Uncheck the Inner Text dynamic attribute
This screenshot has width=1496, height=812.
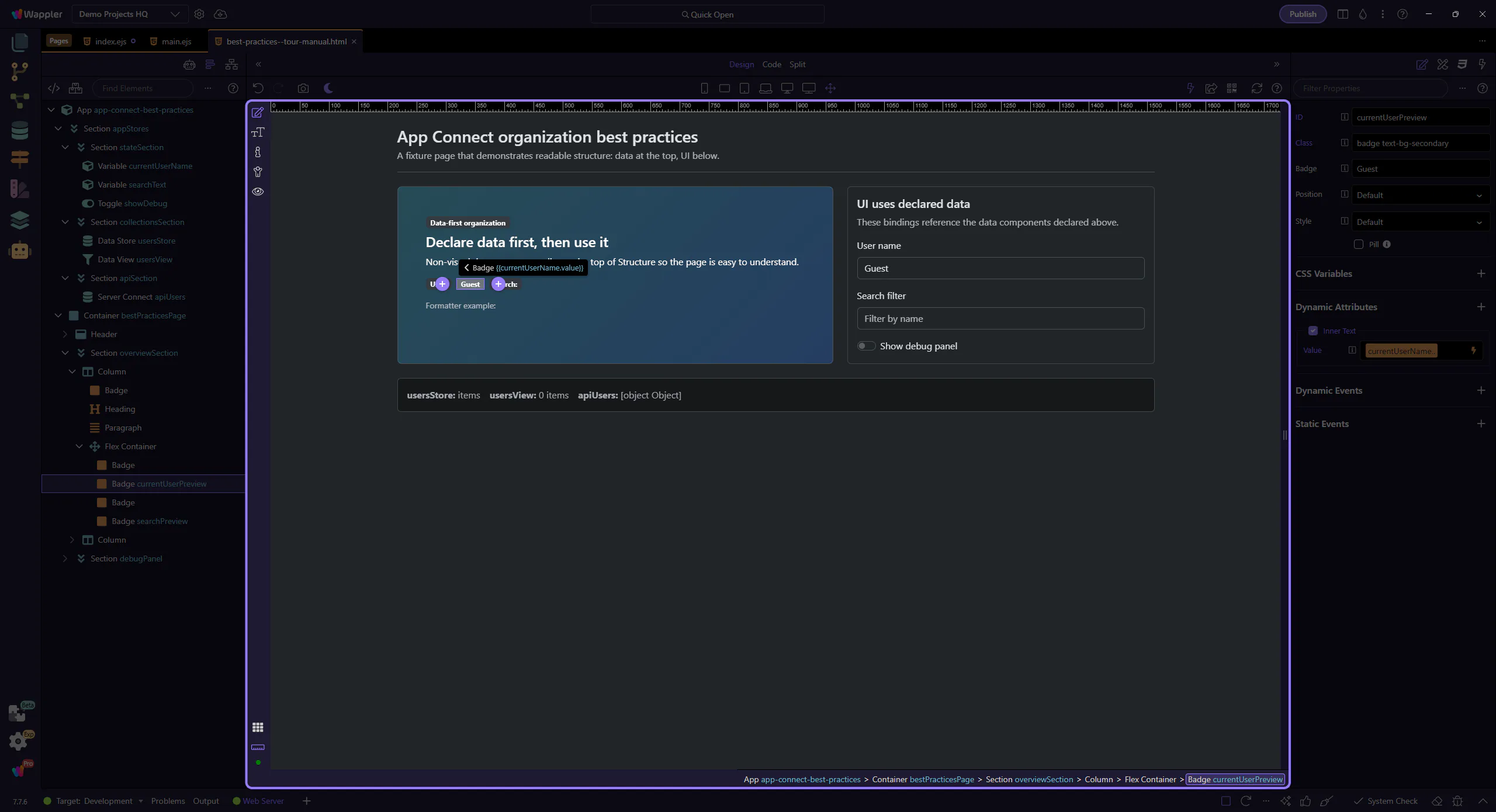point(1313,331)
